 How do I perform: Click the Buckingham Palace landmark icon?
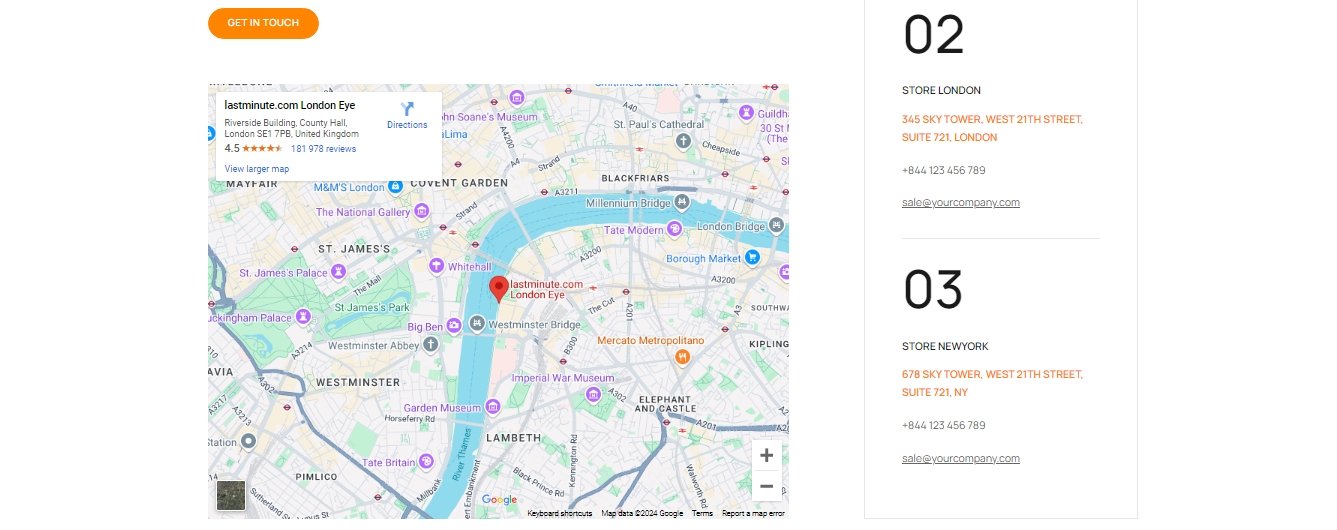[x=303, y=317]
